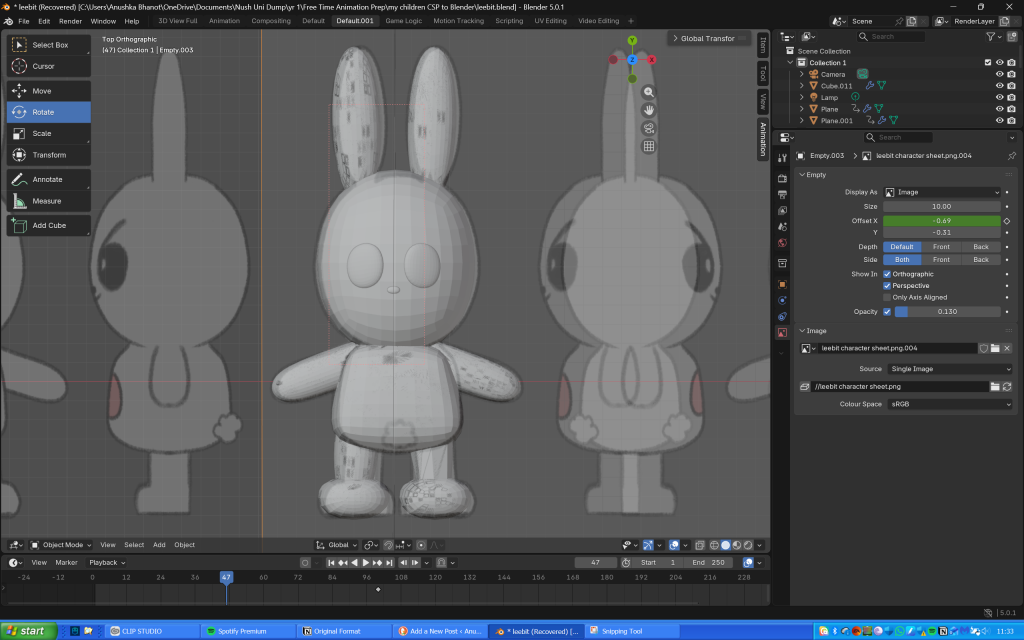Switch to the UV Editing workspace tab

549,20
